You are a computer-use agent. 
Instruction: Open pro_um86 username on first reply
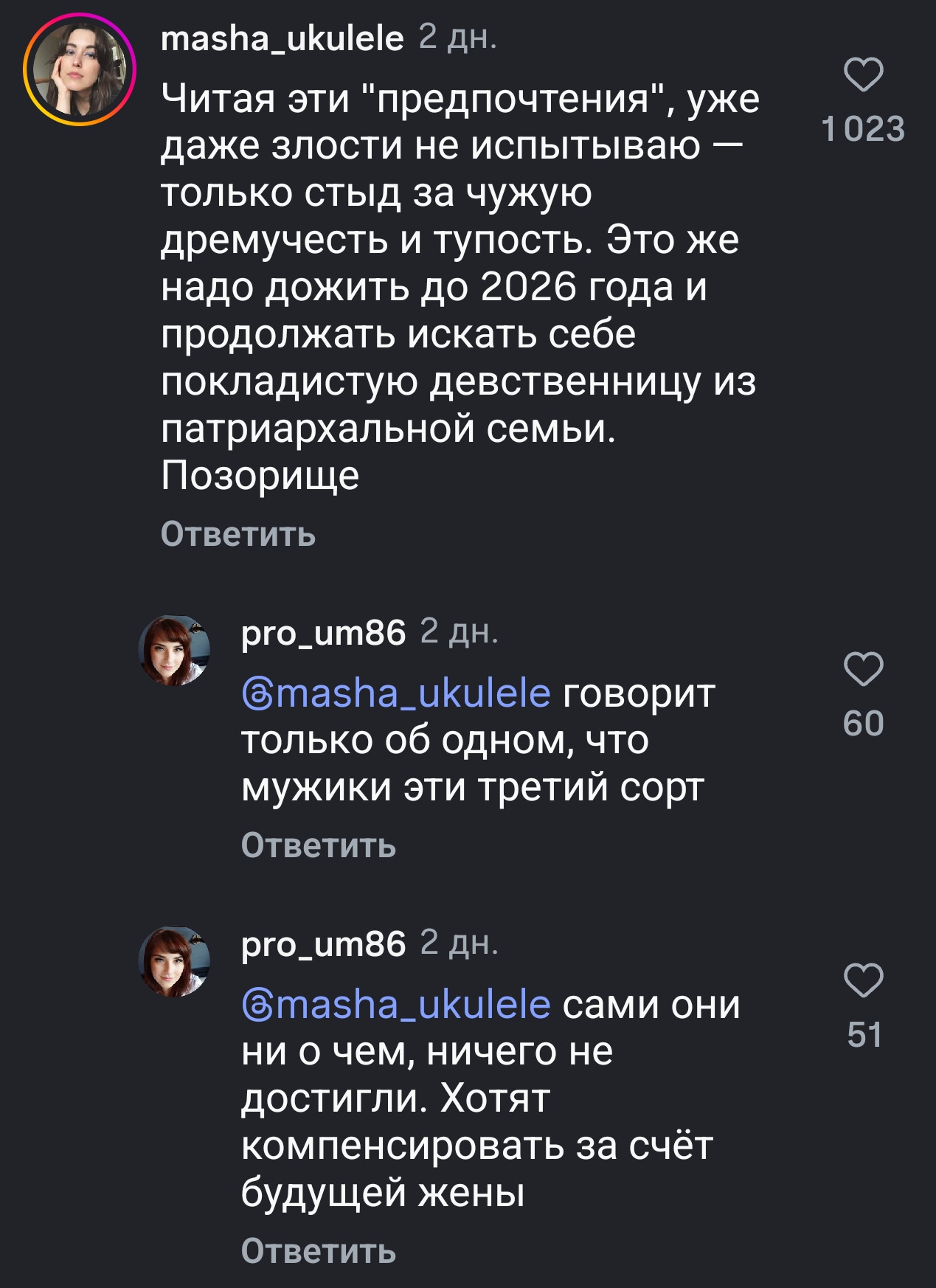coord(323,633)
